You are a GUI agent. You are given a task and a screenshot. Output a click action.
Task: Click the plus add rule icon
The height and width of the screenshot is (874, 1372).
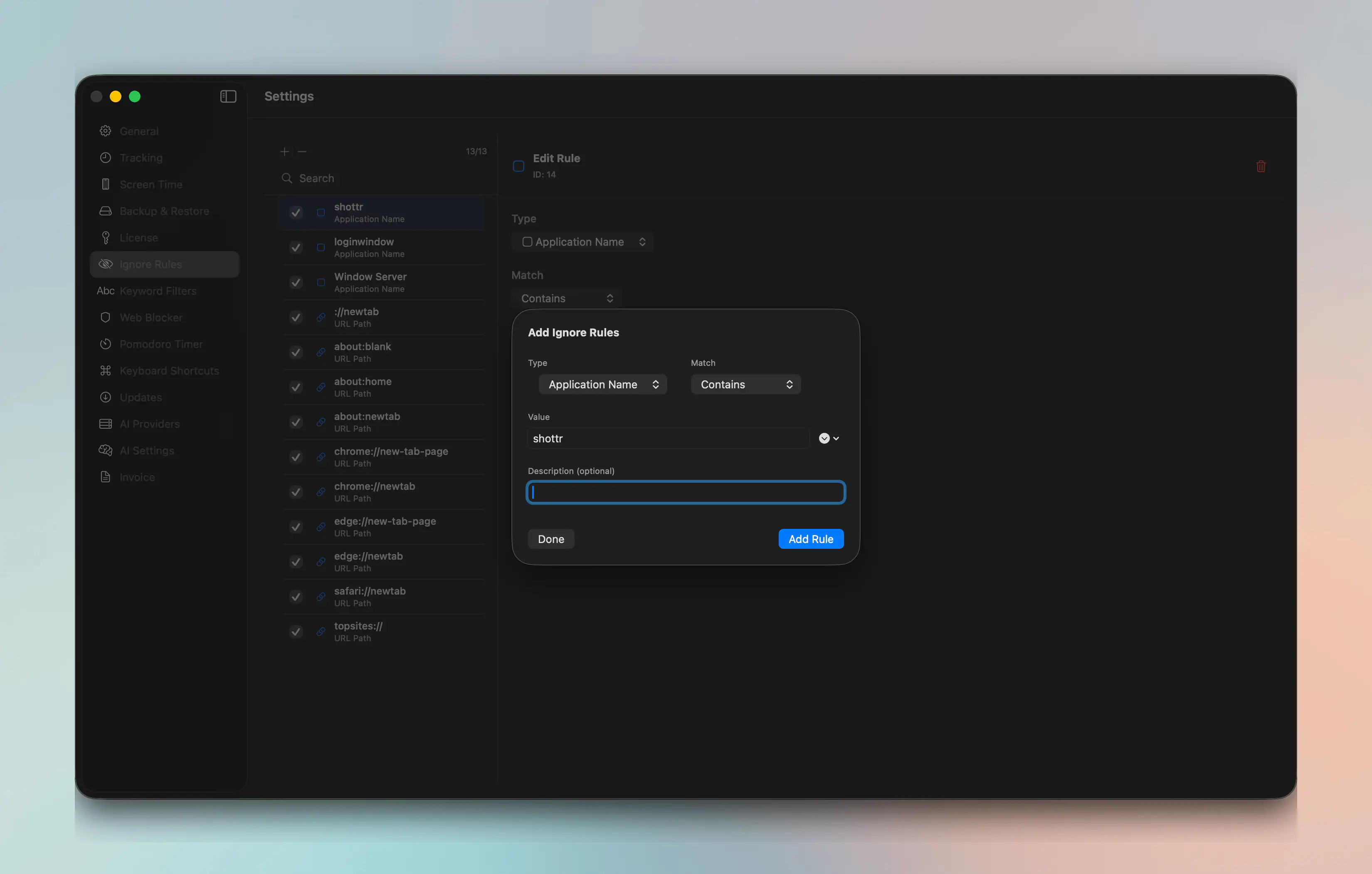click(x=284, y=151)
